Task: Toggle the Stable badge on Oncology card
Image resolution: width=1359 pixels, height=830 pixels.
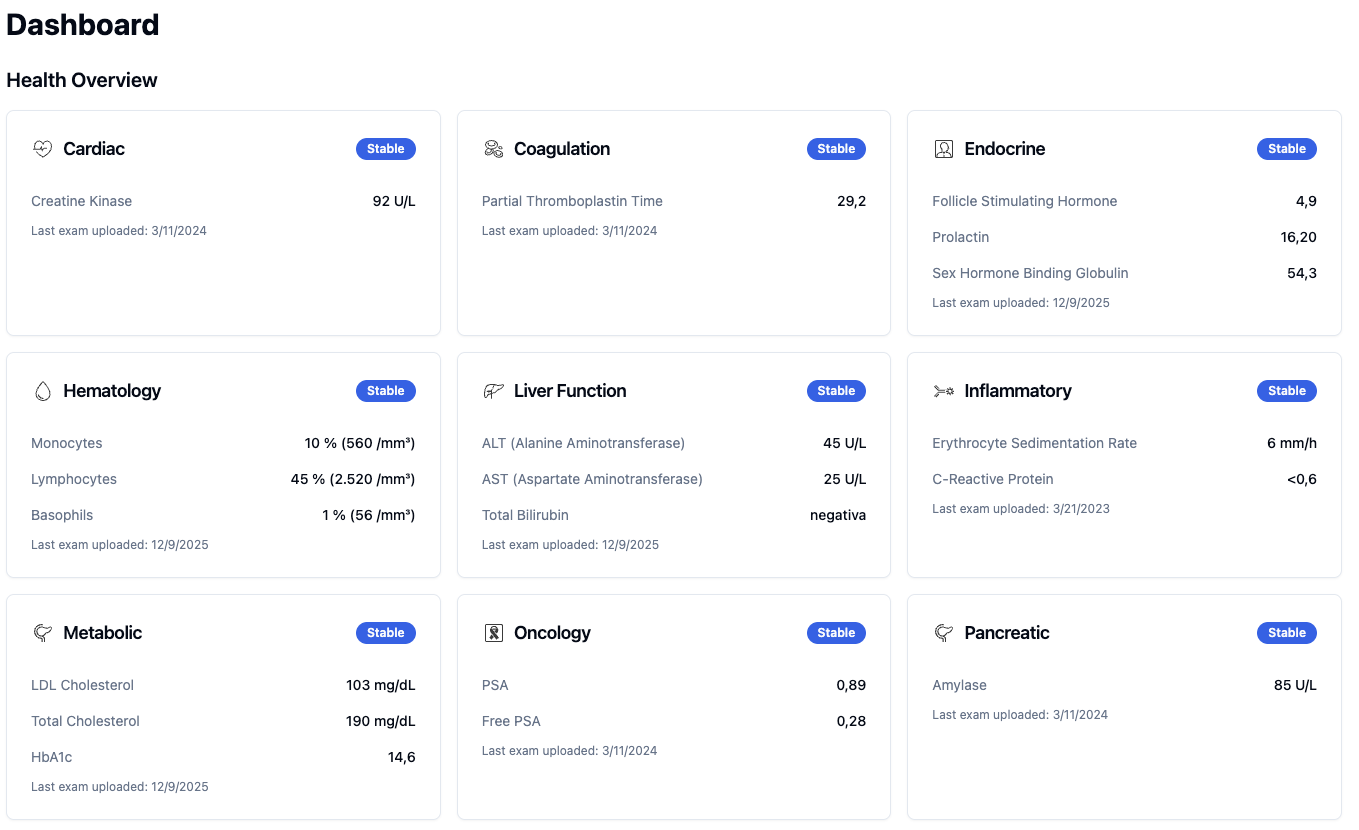Action: [x=836, y=632]
